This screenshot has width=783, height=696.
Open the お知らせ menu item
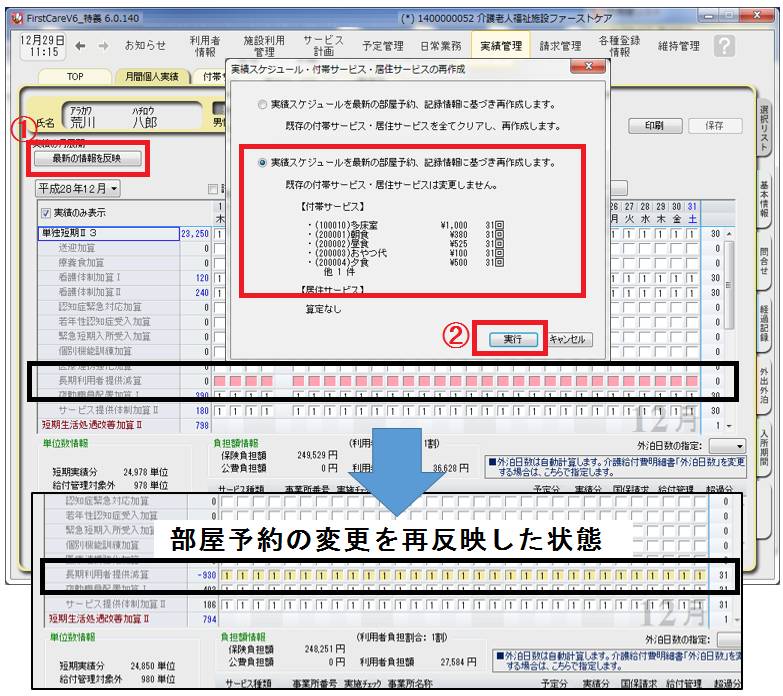coord(145,46)
